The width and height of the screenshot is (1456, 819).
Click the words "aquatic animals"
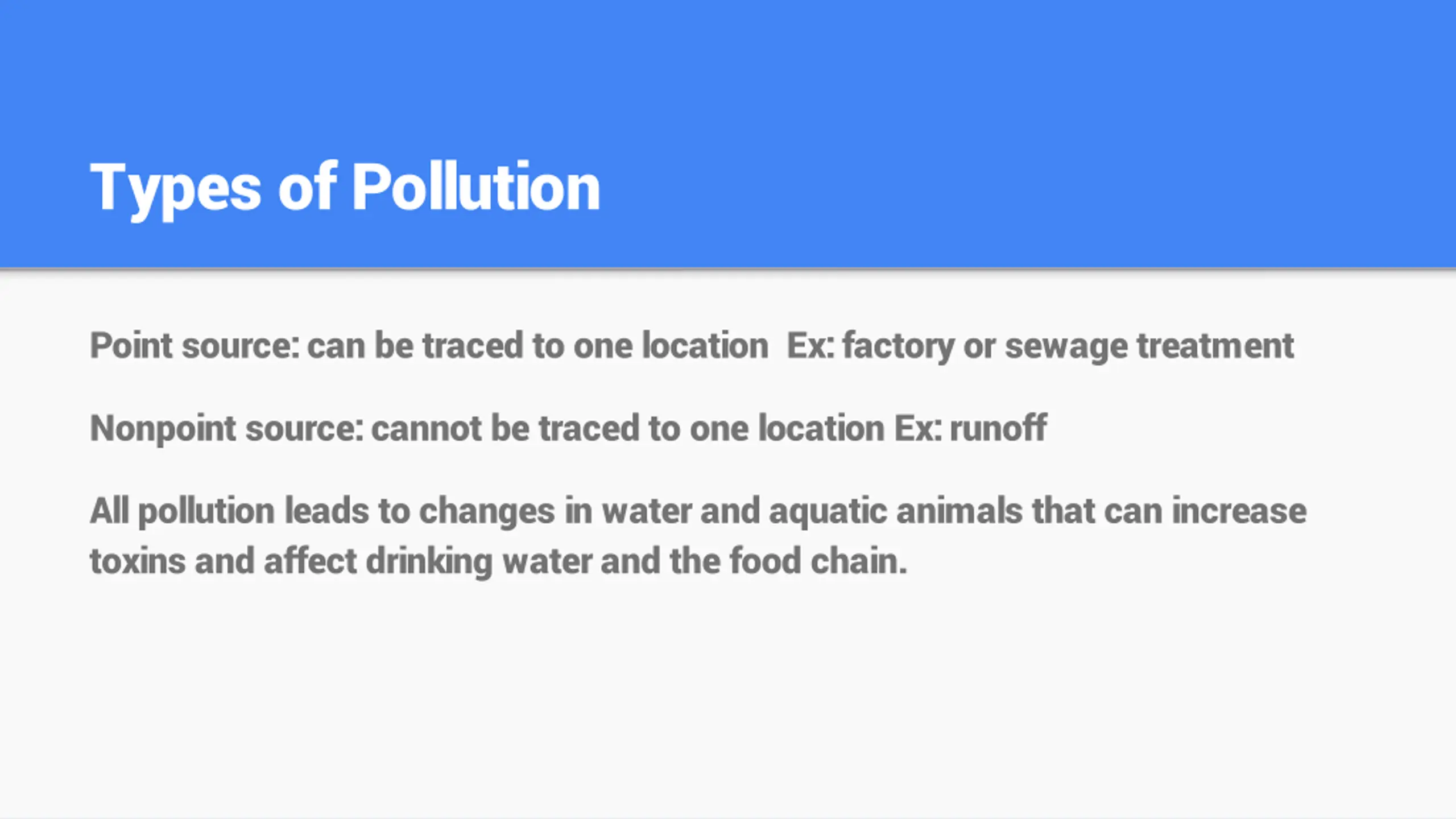[895, 511]
